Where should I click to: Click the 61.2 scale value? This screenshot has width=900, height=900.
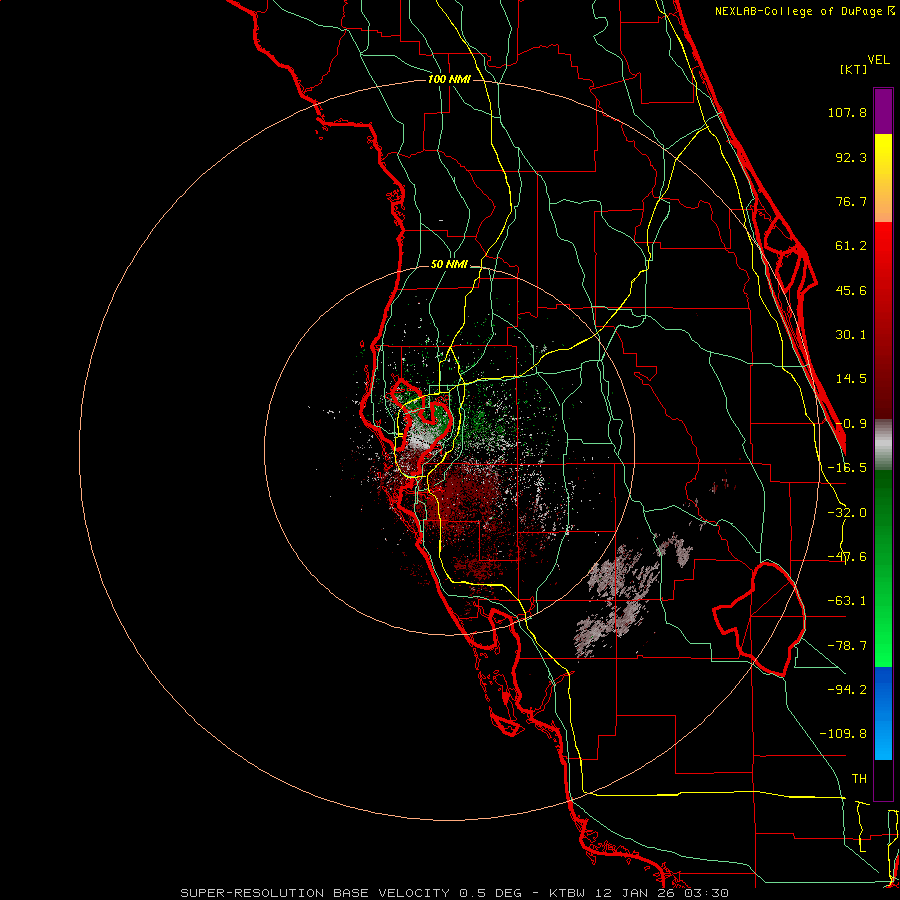click(851, 246)
